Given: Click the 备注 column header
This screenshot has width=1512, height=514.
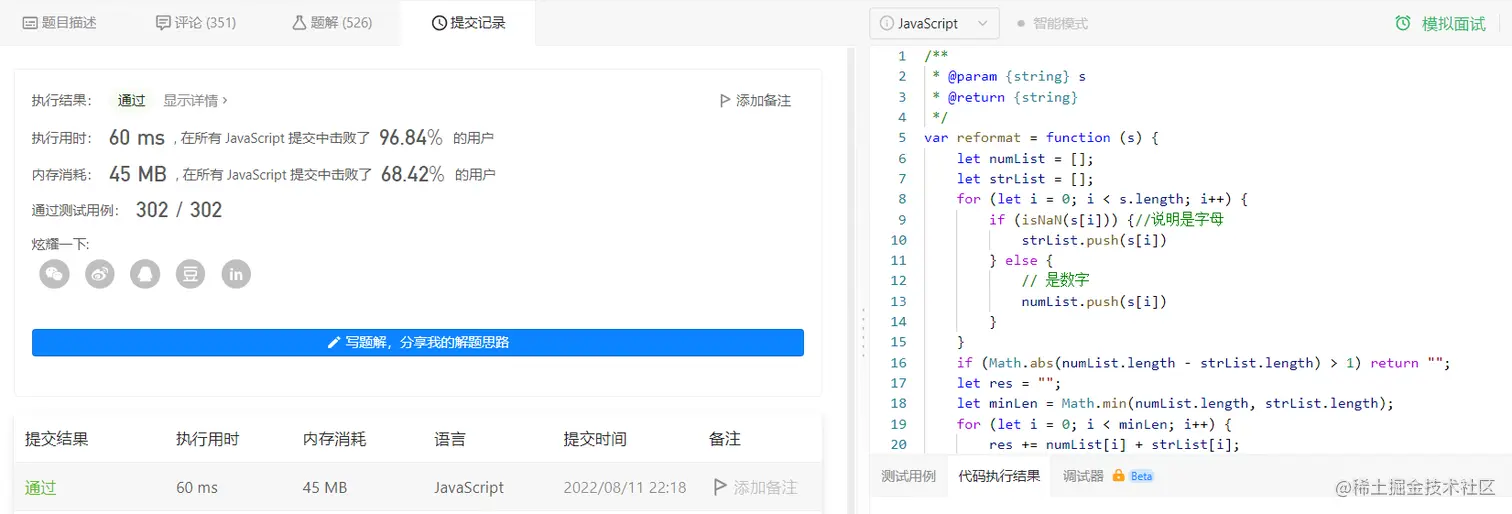Looking at the screenshot, I should [725, 439].
